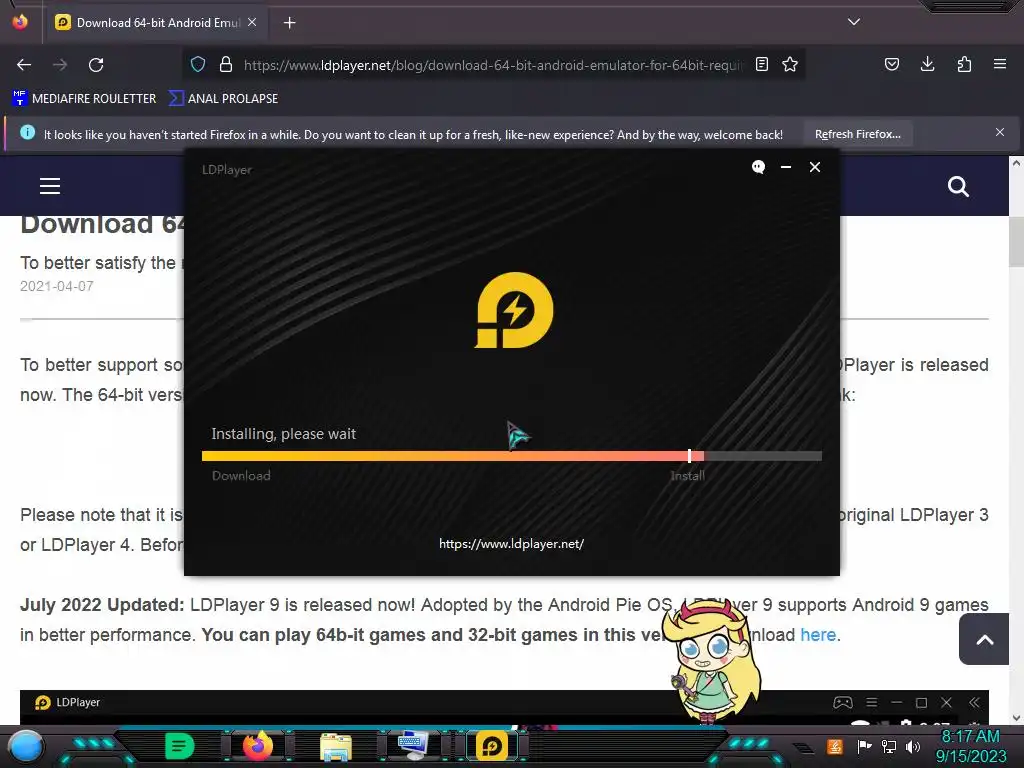Image resolution: width=1024 pixels, height=768 pixels.
Task: Open the Firefox downloads panel
Action: point(927,64)
